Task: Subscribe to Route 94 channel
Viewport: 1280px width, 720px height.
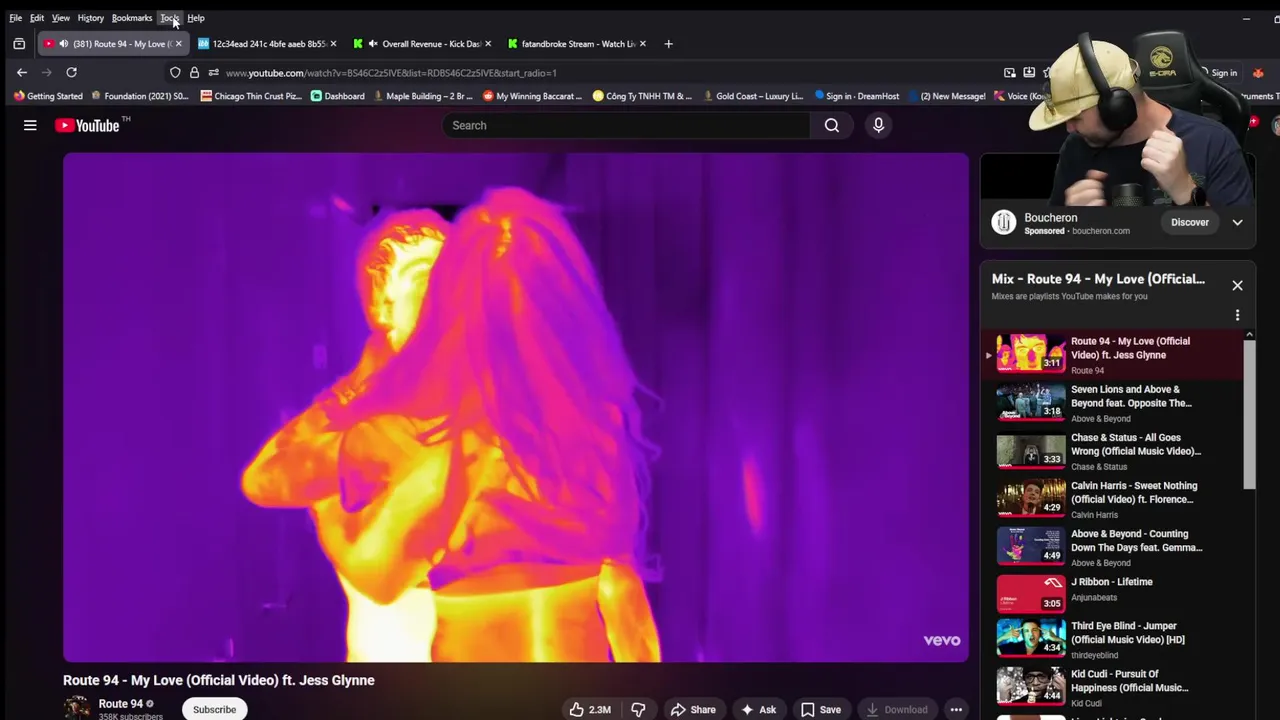Action: (214, 709)
